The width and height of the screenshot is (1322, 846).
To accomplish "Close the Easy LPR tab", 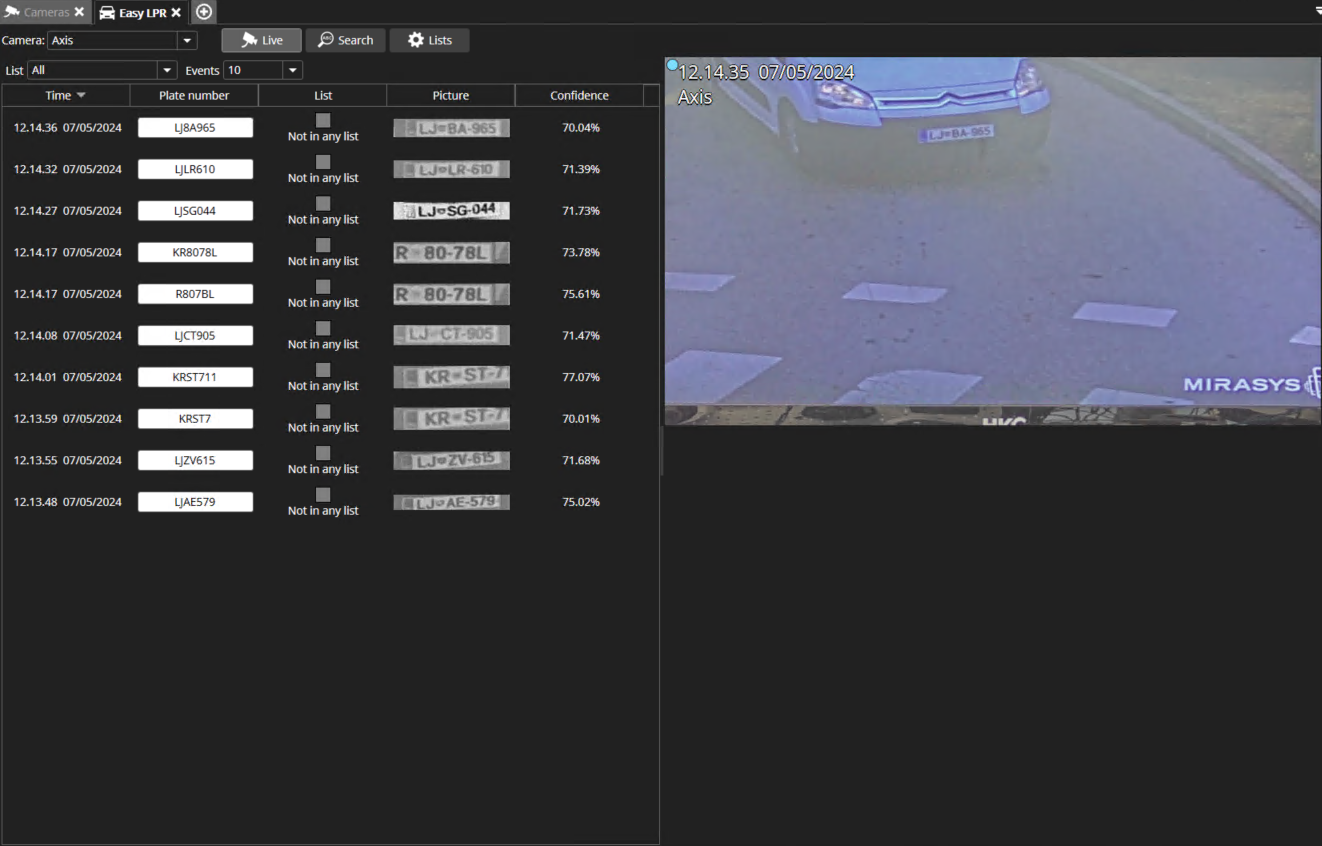I will (x=176, y=13).
